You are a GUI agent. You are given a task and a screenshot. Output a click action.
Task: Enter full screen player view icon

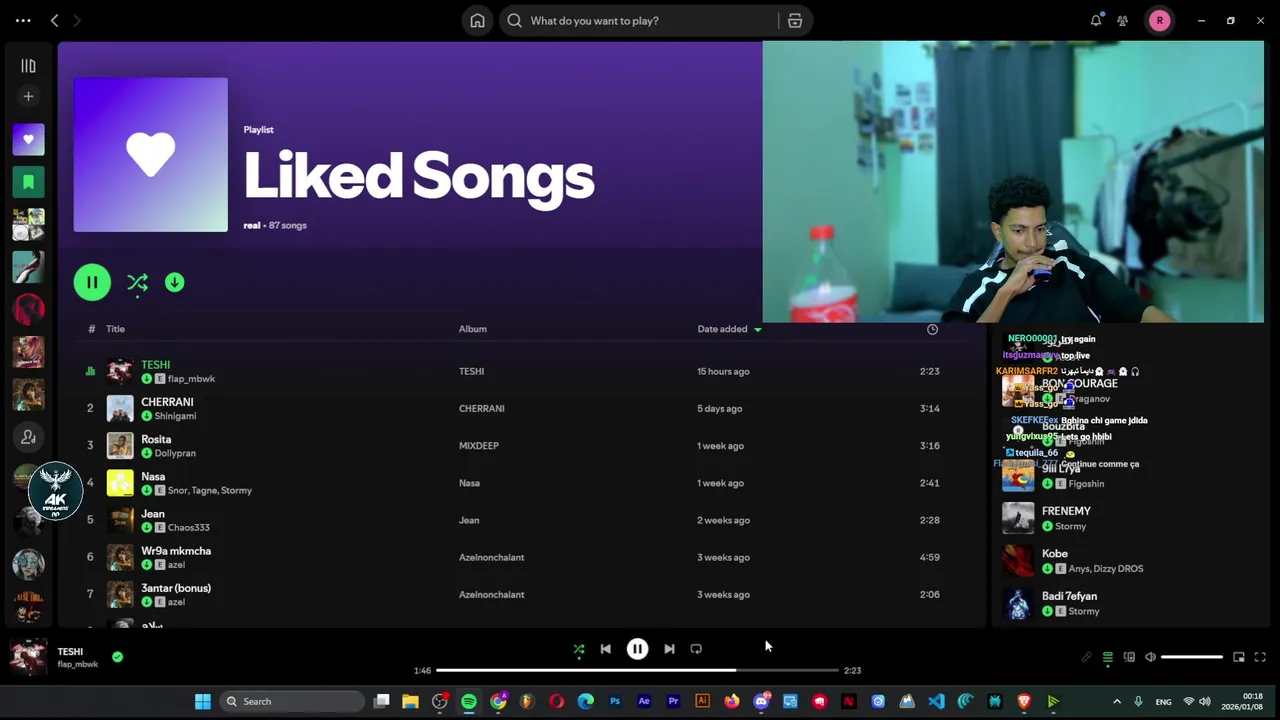[x=1260, y=657]
